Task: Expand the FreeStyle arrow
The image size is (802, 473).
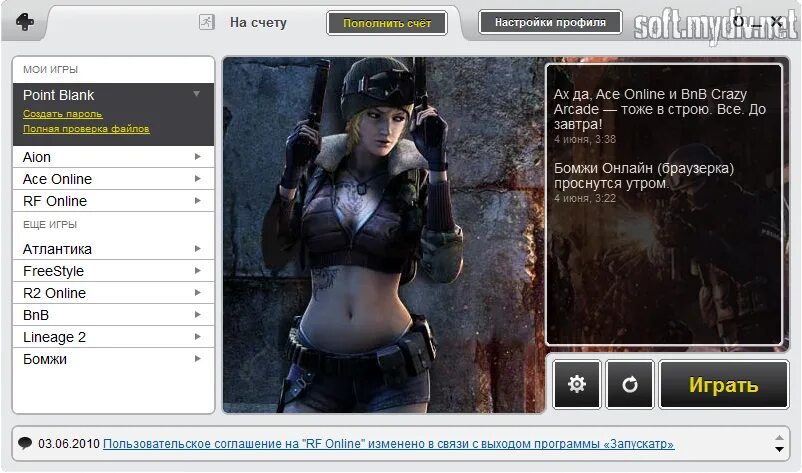Action: 197,271
